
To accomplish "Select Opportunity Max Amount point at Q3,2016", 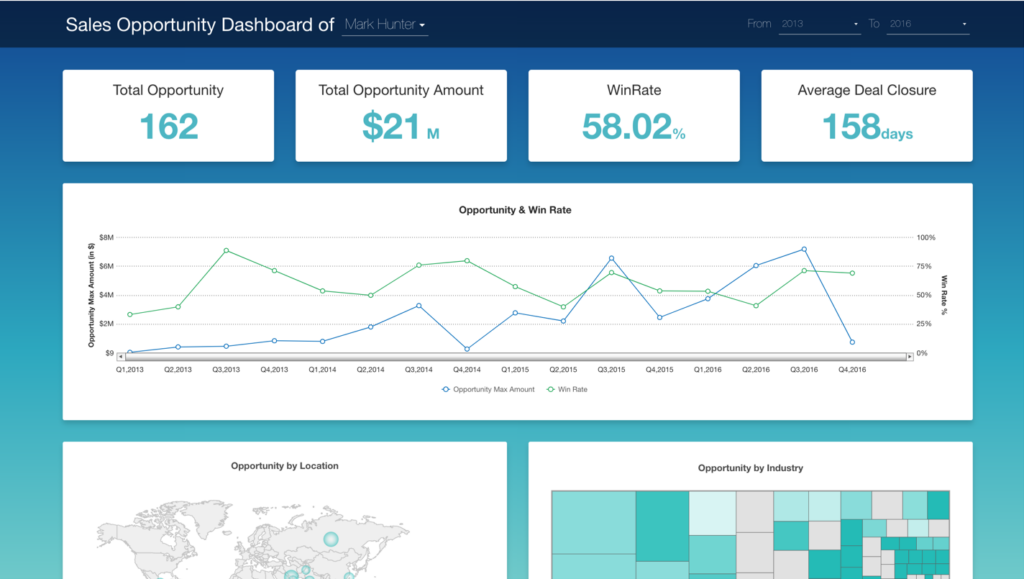I will coord(804,249).
